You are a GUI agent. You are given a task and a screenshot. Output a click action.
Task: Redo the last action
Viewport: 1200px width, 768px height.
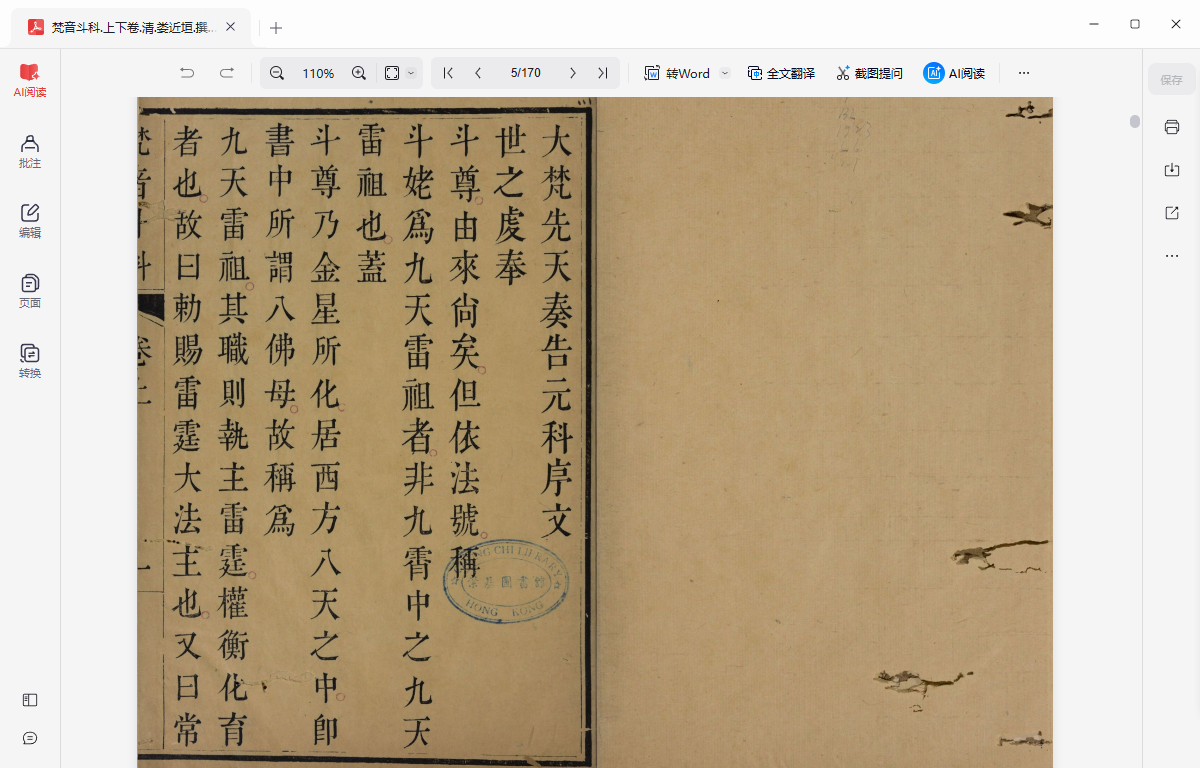tap(227, 73)
